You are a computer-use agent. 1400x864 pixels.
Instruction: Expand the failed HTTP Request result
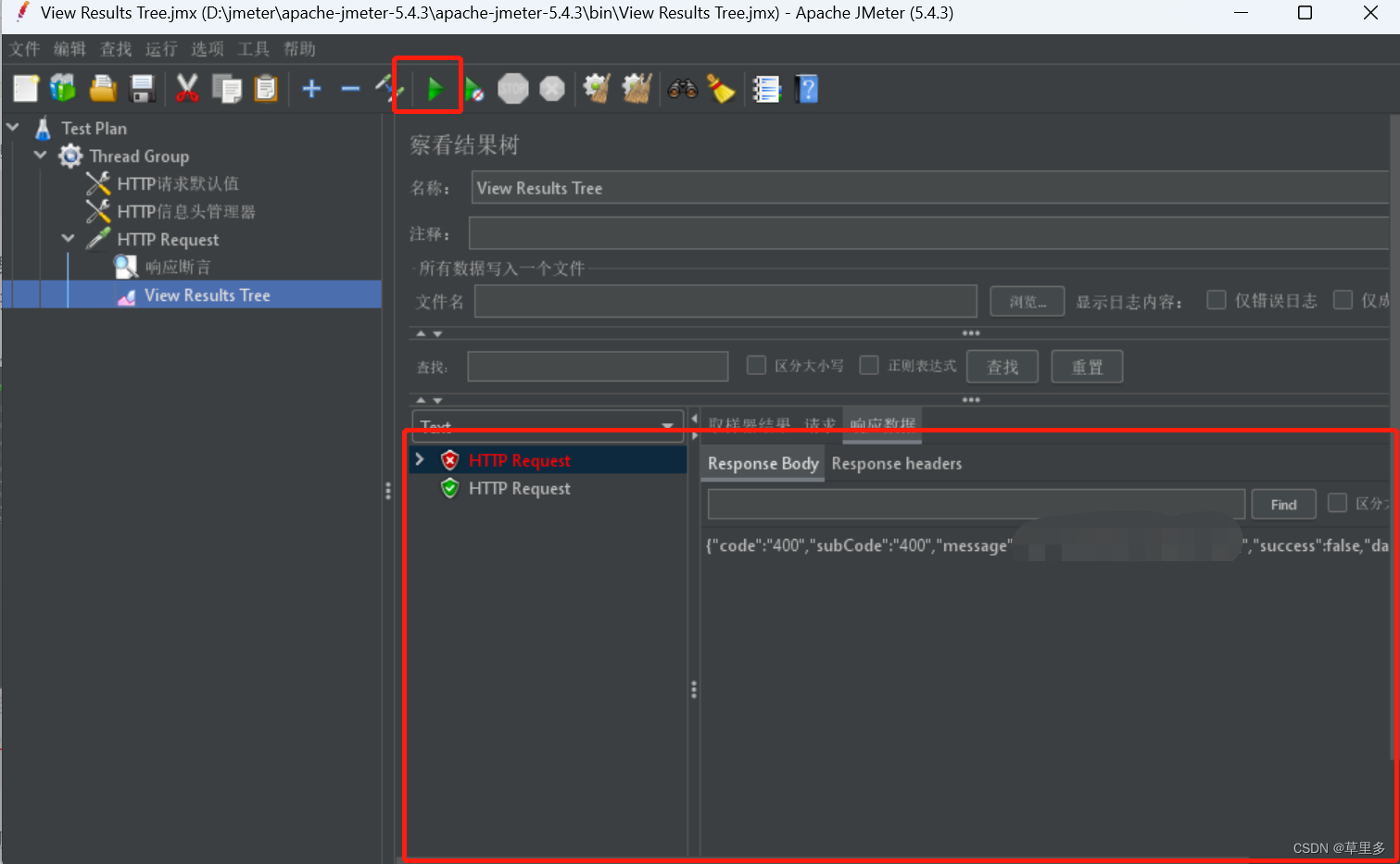(420, 459)
